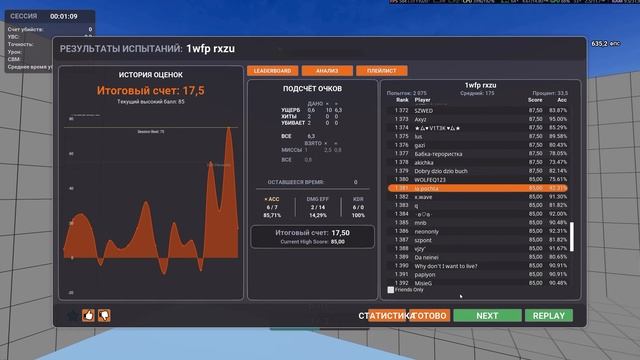Click the ПОДСЧЁТ ОЧКОВ heading

click(313, 89)
